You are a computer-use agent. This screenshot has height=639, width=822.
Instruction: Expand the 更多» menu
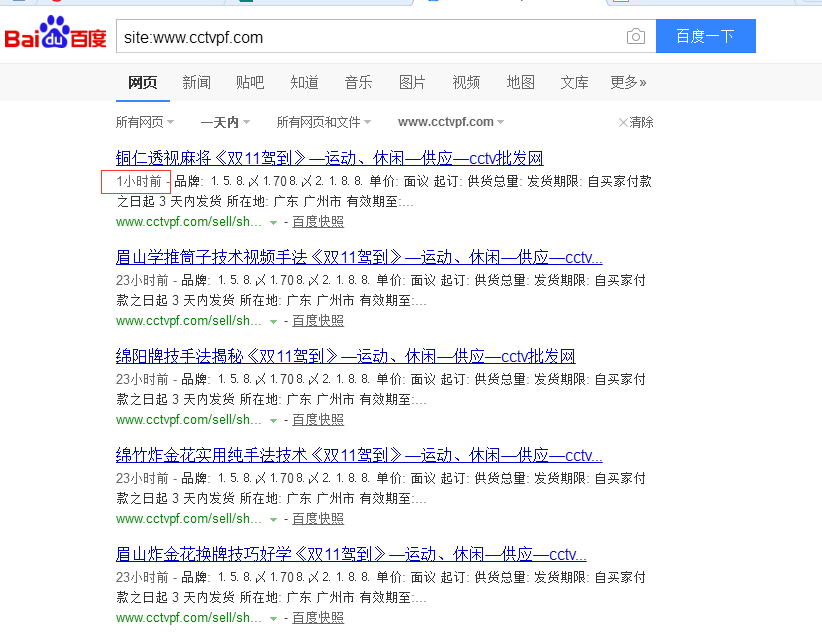(628, 82)
